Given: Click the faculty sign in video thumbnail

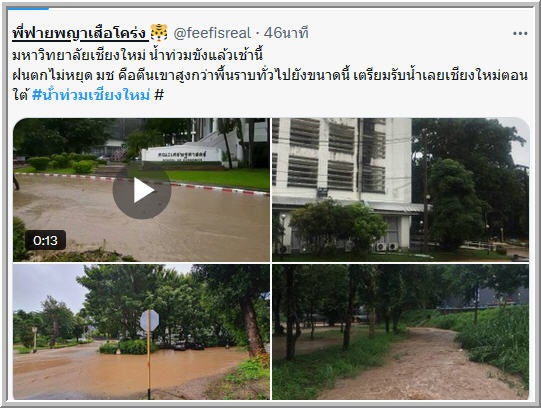Looking at the screenshot, I should (x=182, y=155).
